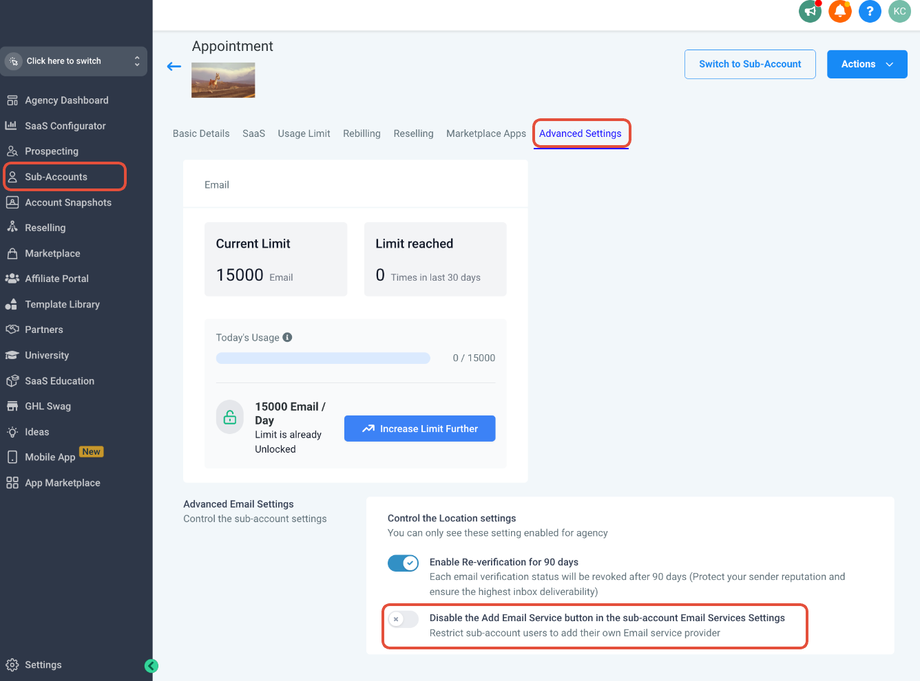The width and height of the screenshot is (920, 681).
Task: Click Switch to Sub-Account button
Action: 750,64
